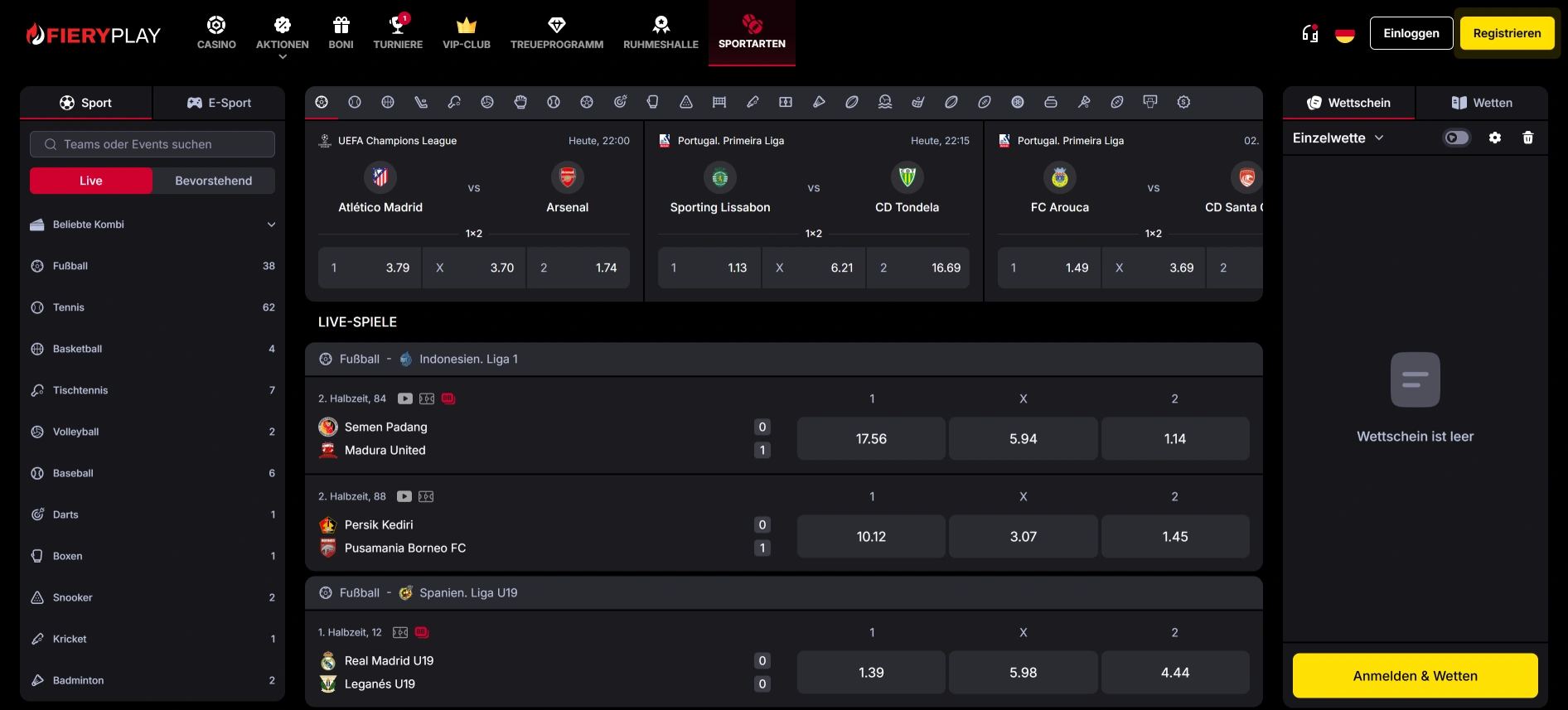Viewport: 1568px width, 710px height.
Task: Select the ice hockey stick icon
Action: click(421, 102)
